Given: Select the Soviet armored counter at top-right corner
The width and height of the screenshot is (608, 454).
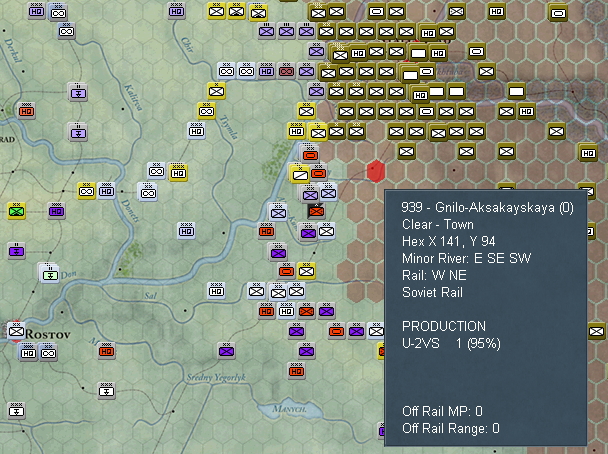Looking at the screenshot, I should tap(558, 13).
